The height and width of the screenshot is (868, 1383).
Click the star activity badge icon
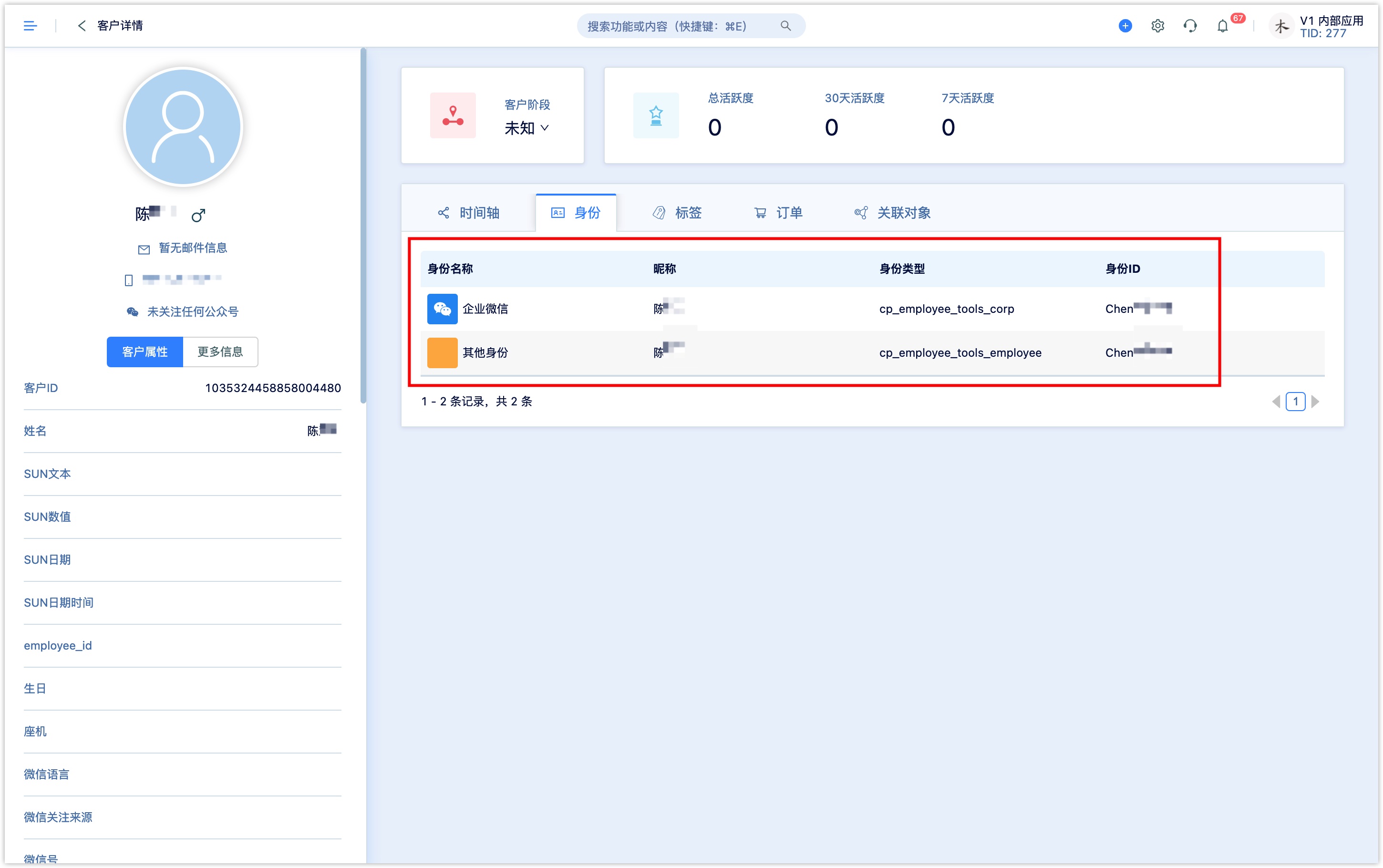[x=656, y=115]
